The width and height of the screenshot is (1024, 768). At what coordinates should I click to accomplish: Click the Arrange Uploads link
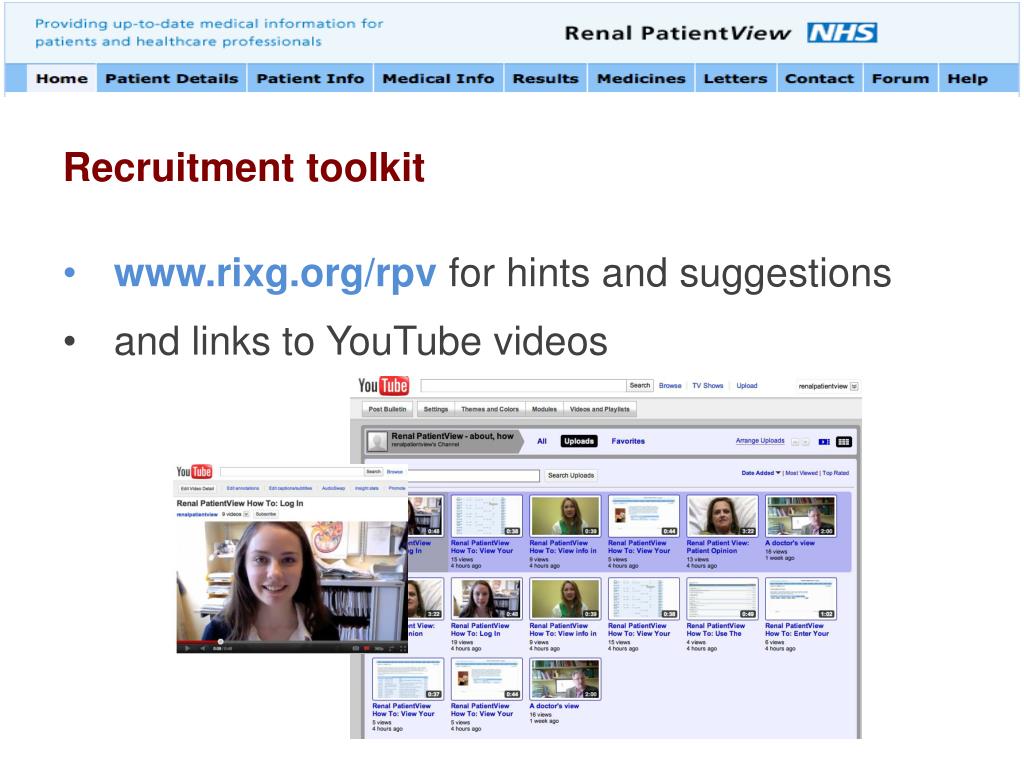click(760, 441)
